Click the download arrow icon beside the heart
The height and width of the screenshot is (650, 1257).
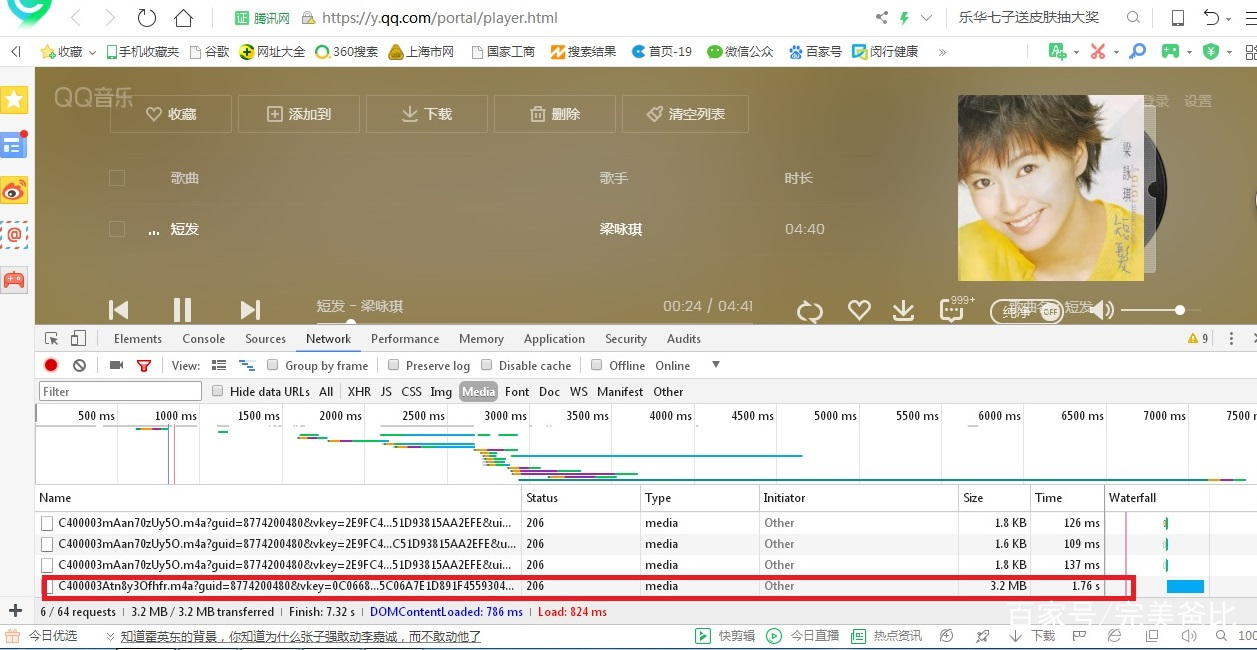tap(903, 310)
